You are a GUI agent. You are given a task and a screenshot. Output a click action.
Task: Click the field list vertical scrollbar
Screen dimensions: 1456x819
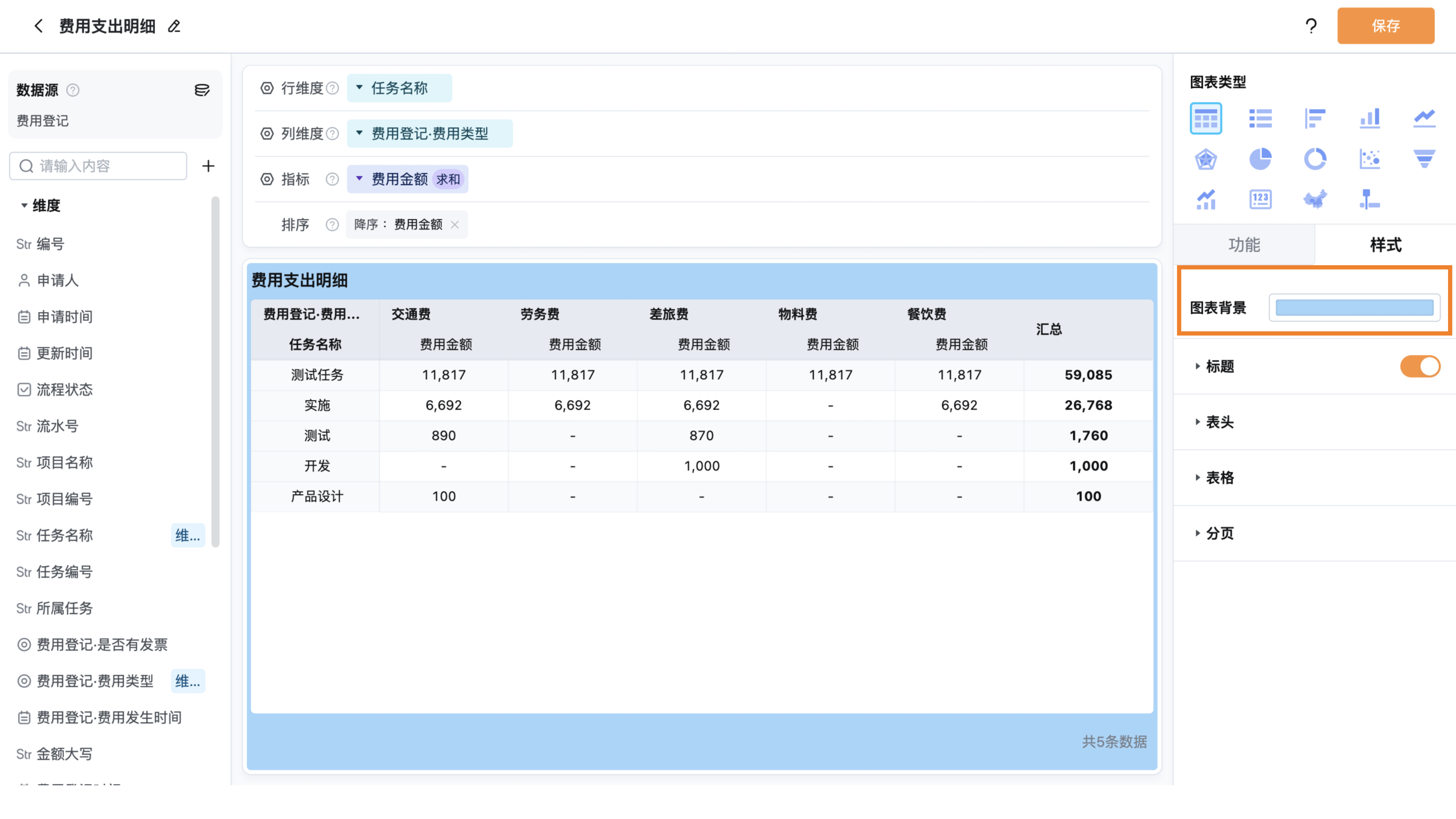coord(215,372)
